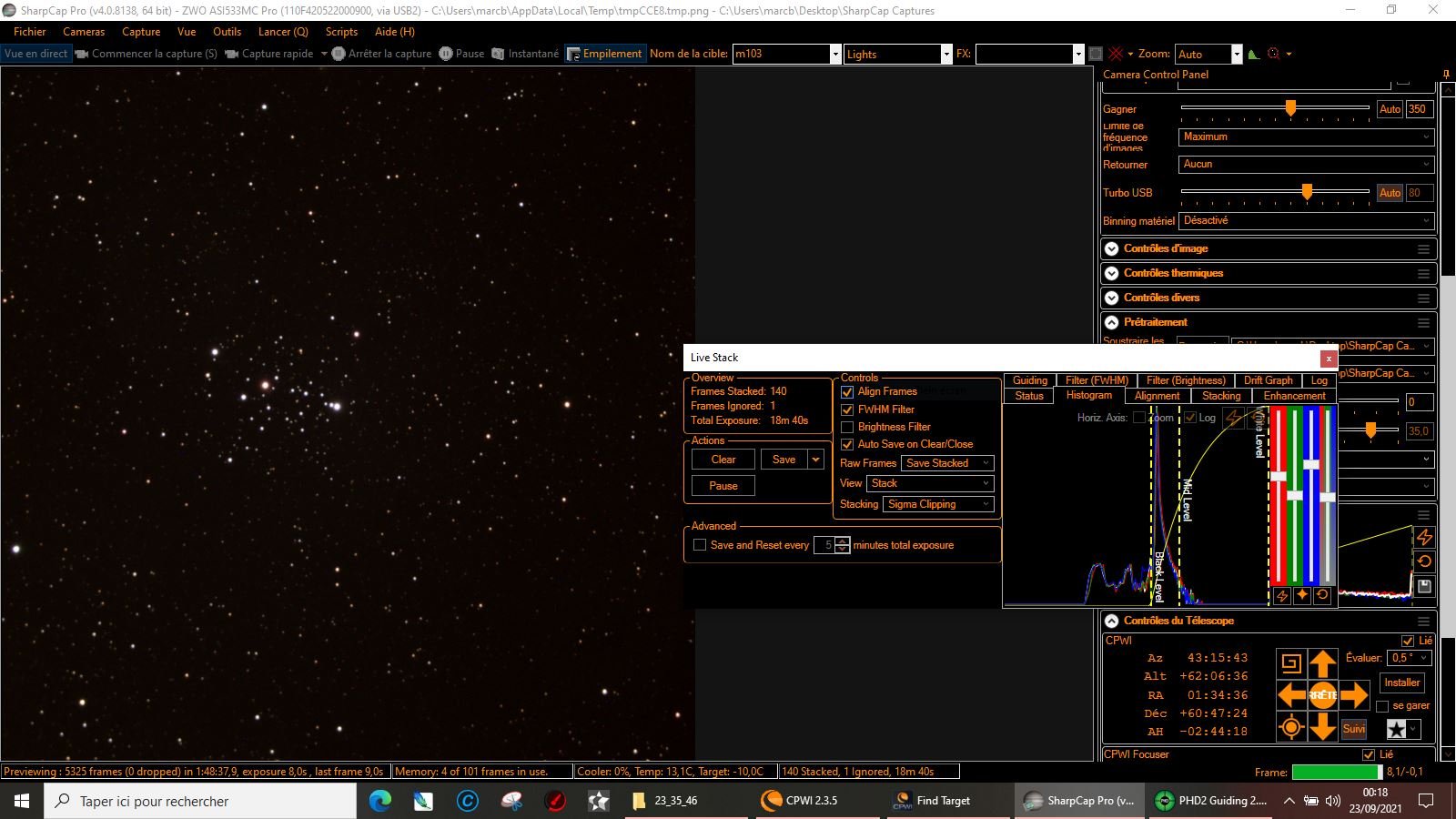The height and width of the screenshot is (819, 1456).
Task: Click the floppy save icon beside the mini histogram
Action: coord(1424,586)
